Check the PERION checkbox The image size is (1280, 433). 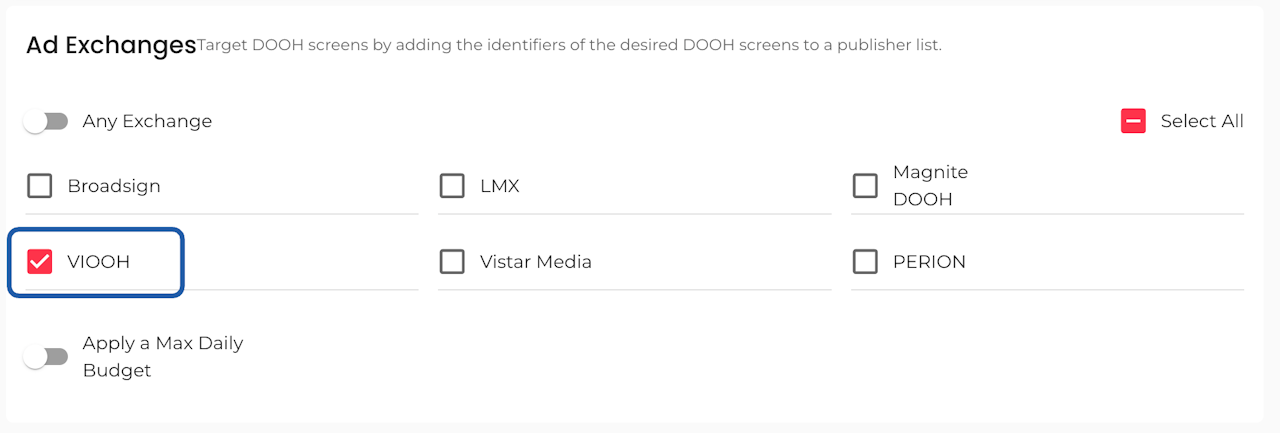[865, 262]
